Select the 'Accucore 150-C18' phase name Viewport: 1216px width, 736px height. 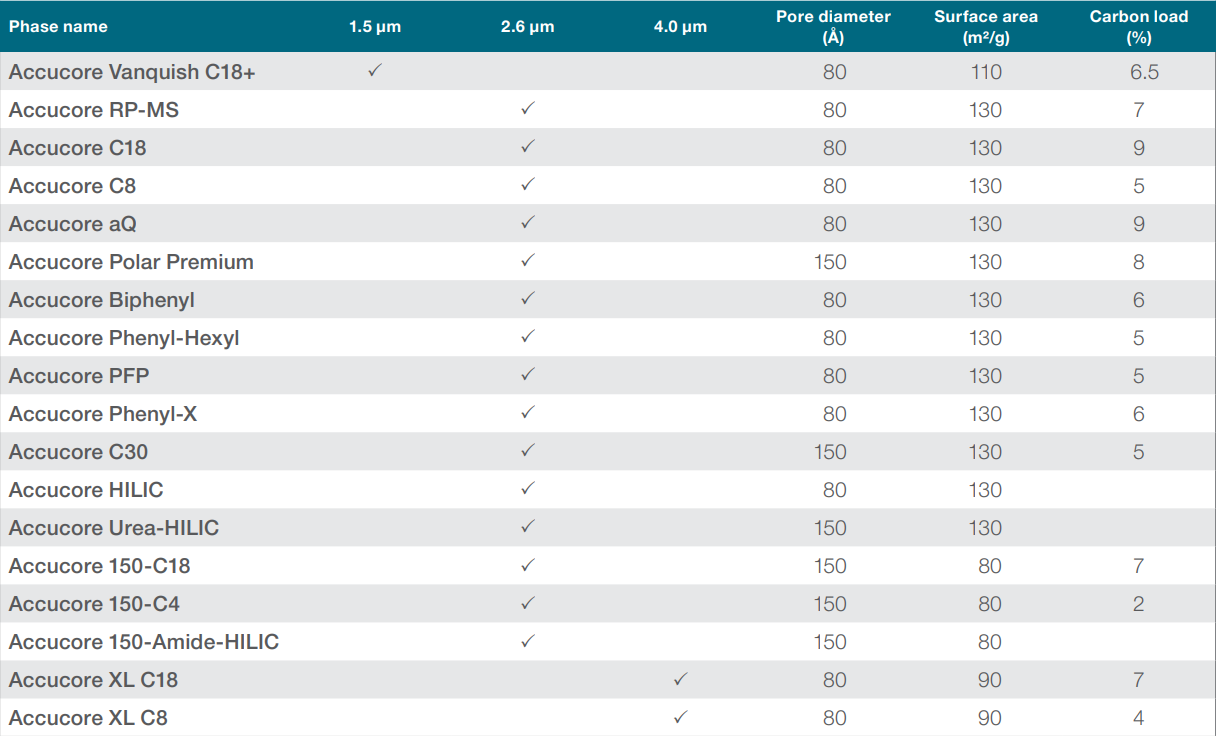click(x=100, y=566)
